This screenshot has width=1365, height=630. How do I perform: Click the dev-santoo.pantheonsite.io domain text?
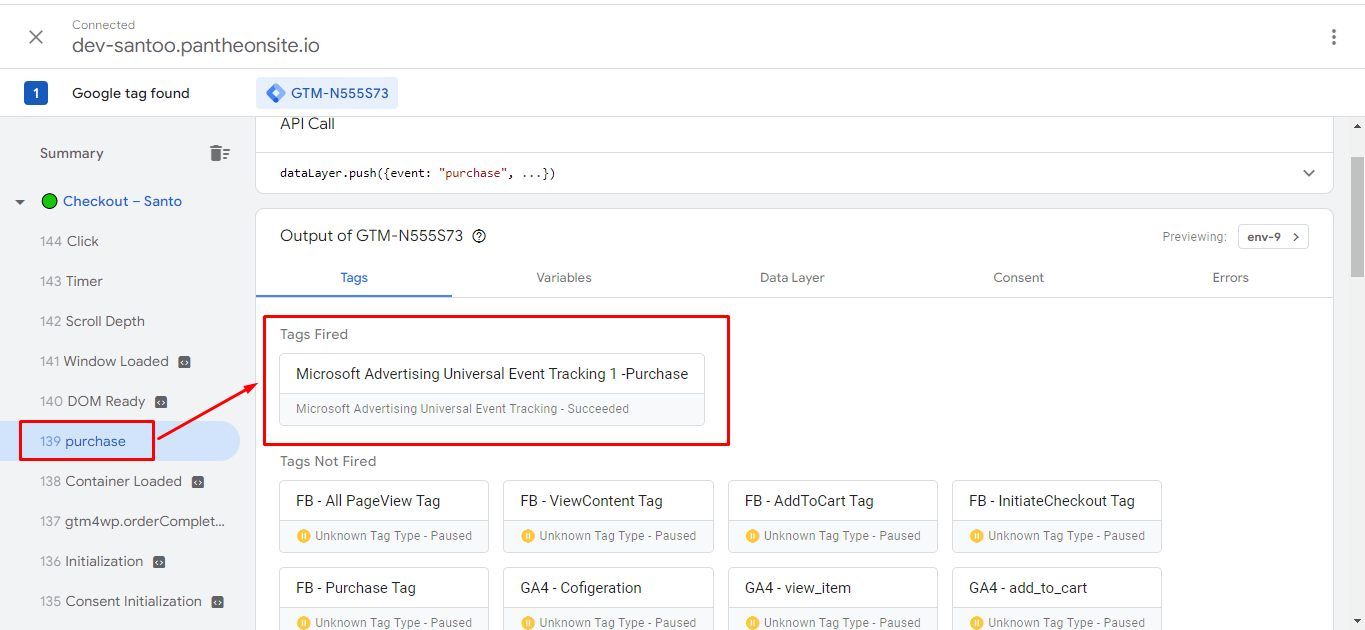(x=196, y=46)
